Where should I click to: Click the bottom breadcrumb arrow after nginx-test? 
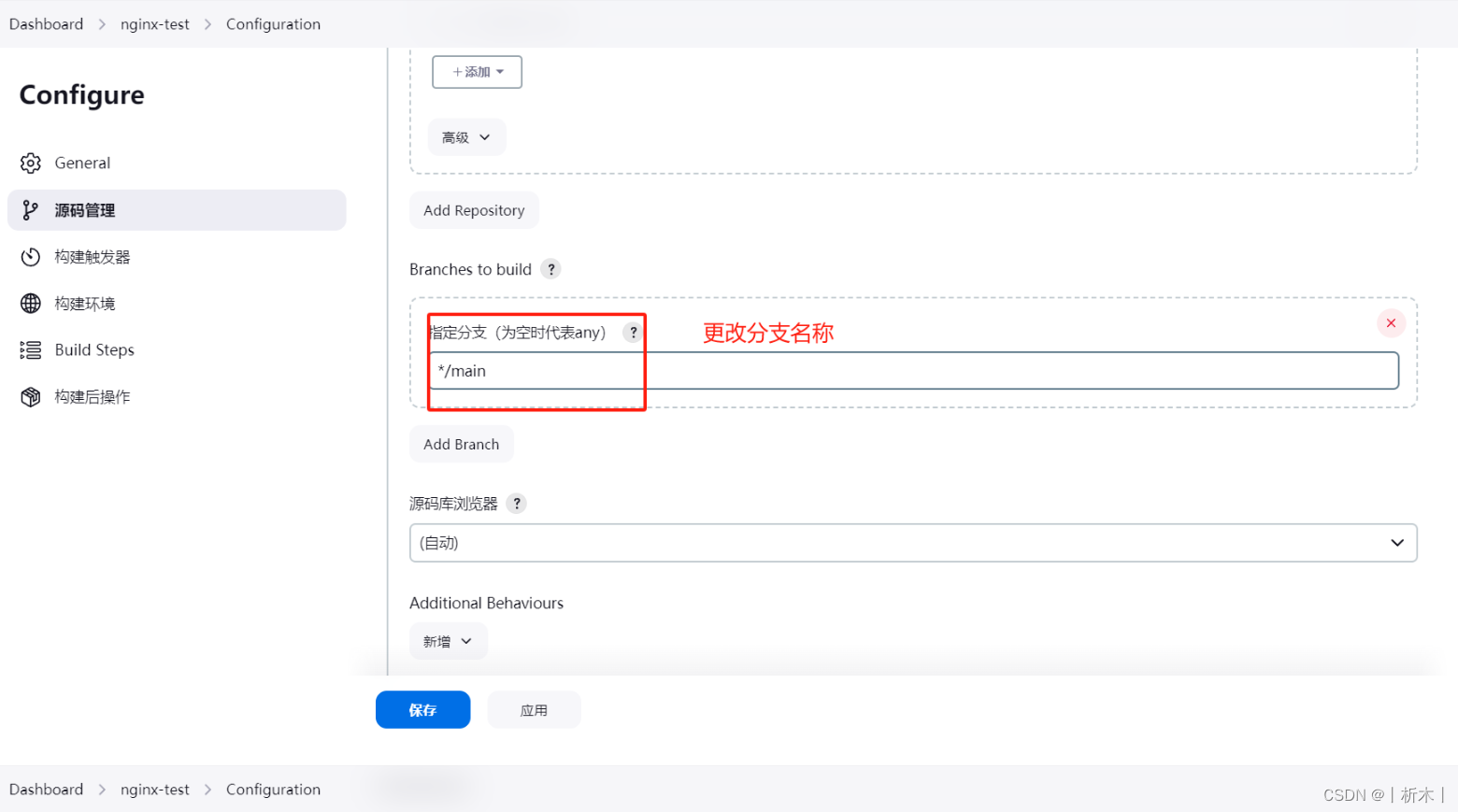coord(207,790)
